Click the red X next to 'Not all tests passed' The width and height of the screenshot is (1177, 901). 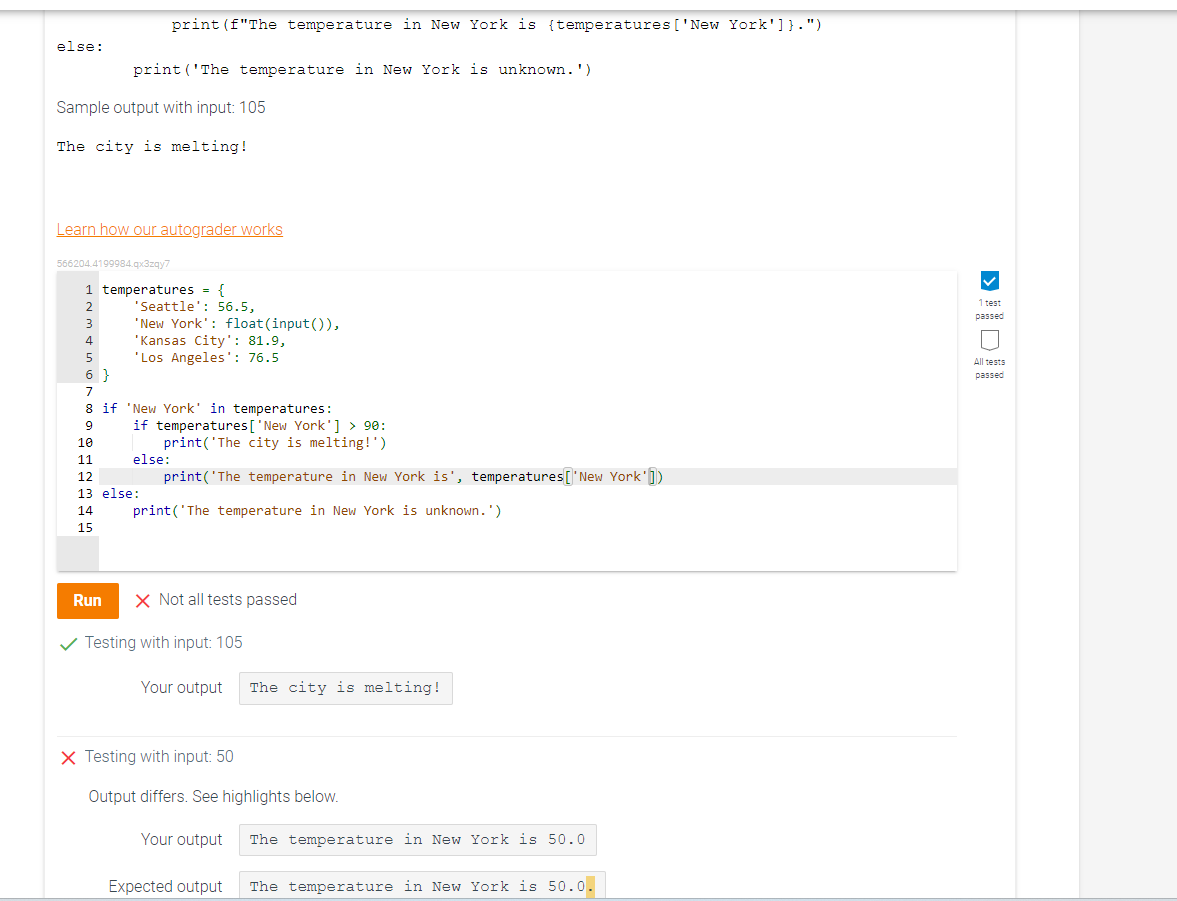point(143,601)
